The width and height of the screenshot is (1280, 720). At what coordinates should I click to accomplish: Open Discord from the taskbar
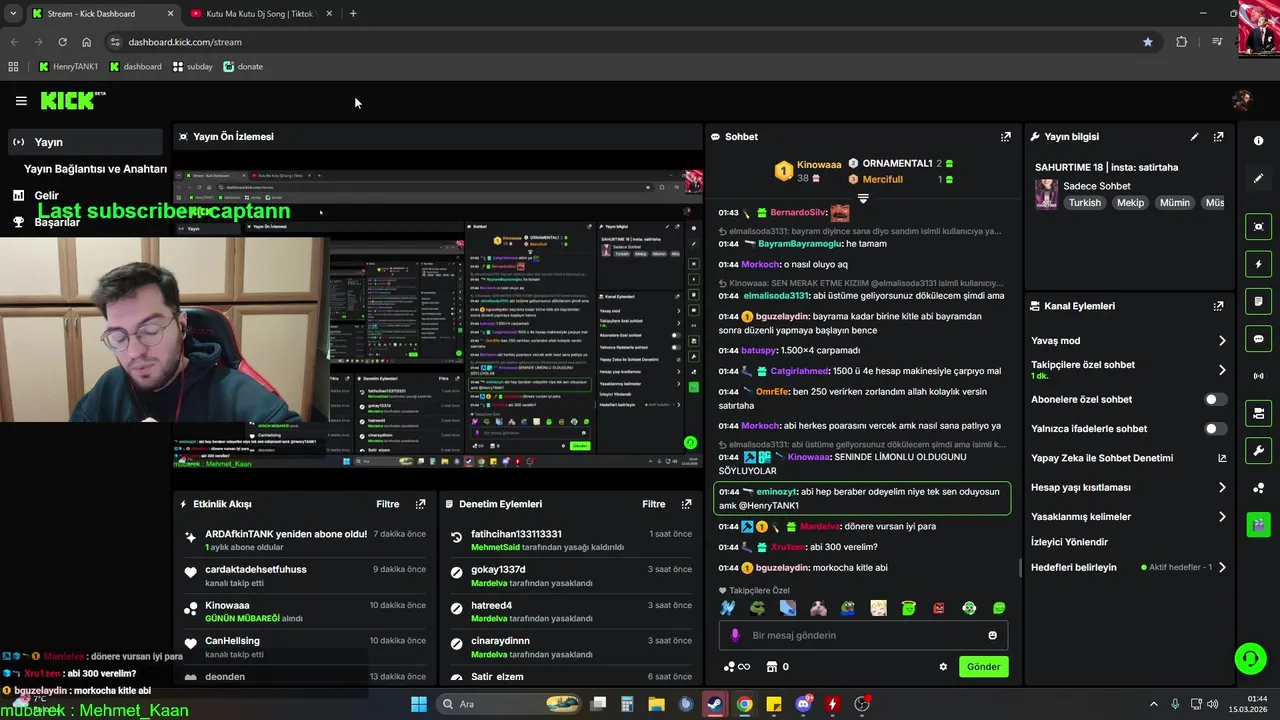coord(803,704)
